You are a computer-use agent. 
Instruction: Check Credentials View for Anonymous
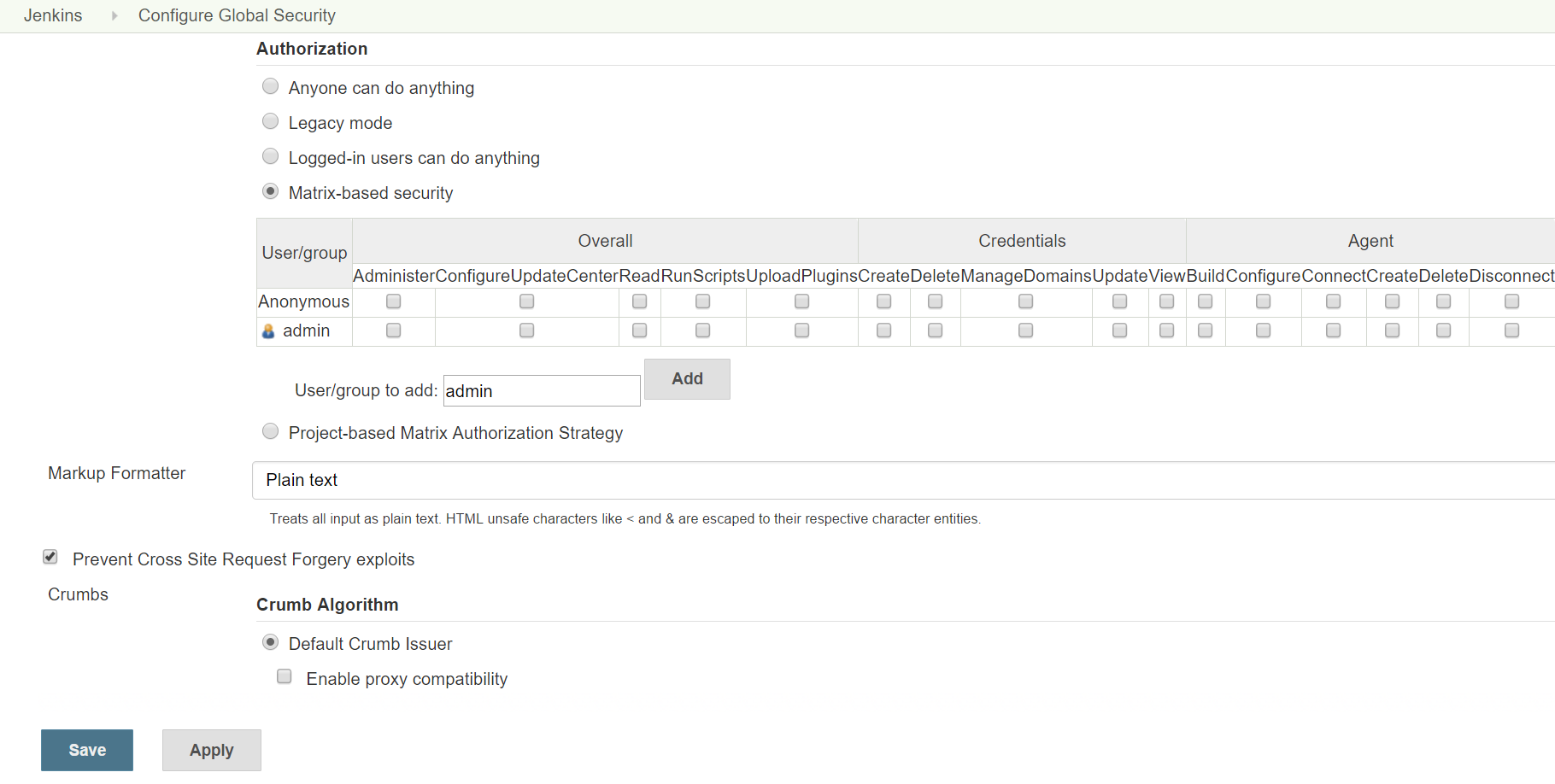(x=1167, y=301)
